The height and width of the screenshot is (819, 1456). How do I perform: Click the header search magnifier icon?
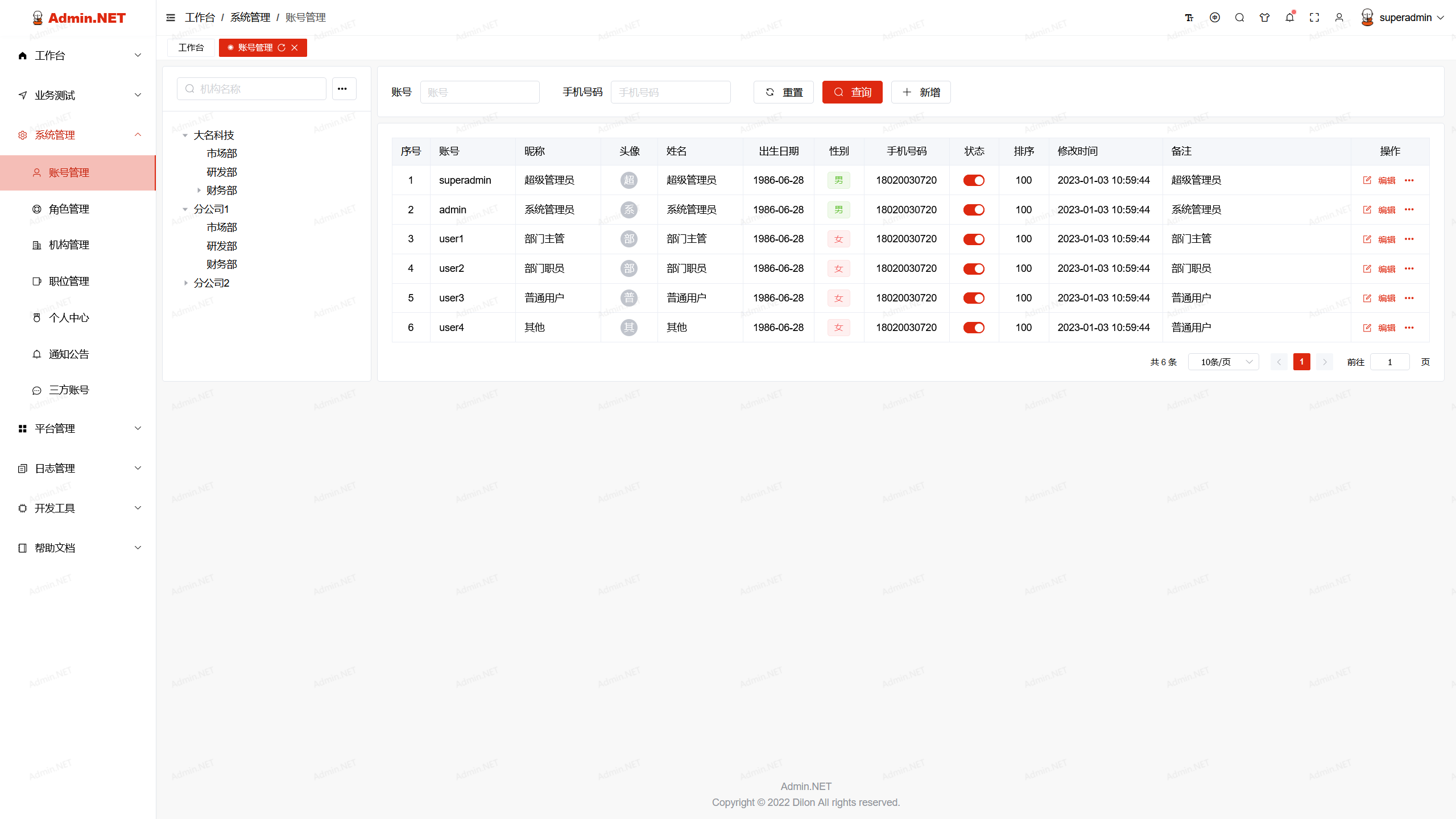(1239, 18)
